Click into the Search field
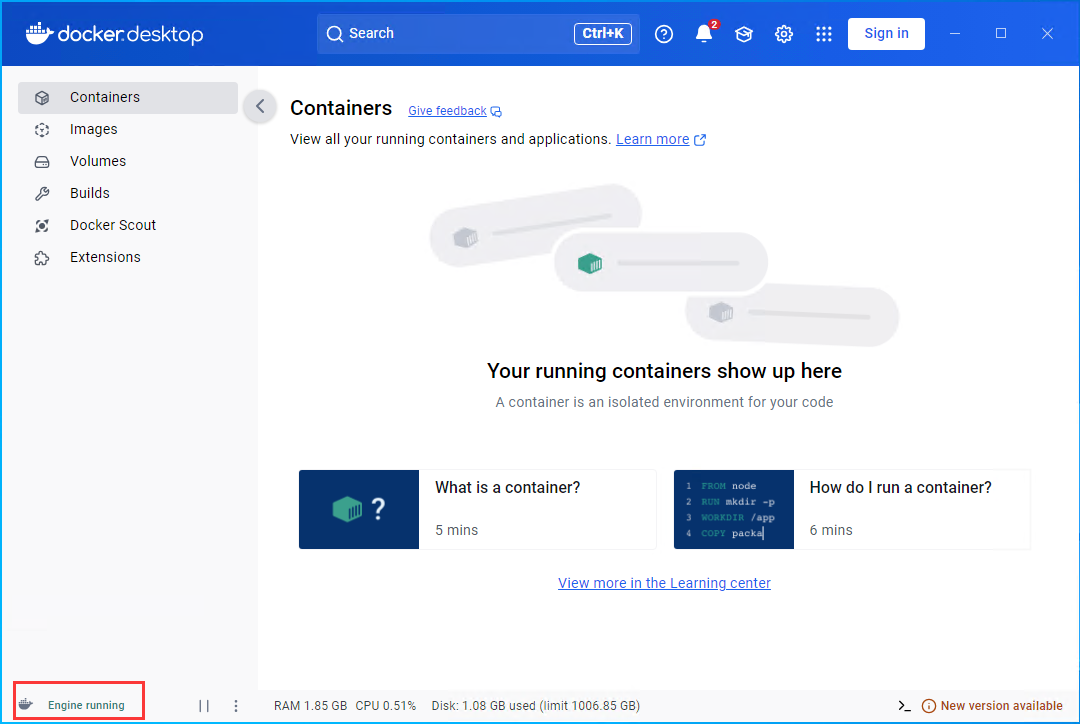This screenshot has height=724, width=1080. tap(477, 34)
